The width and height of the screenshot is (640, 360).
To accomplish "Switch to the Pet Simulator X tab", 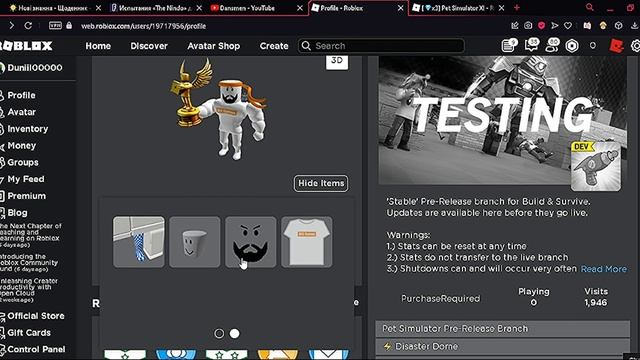I will (x=459, y=8).
